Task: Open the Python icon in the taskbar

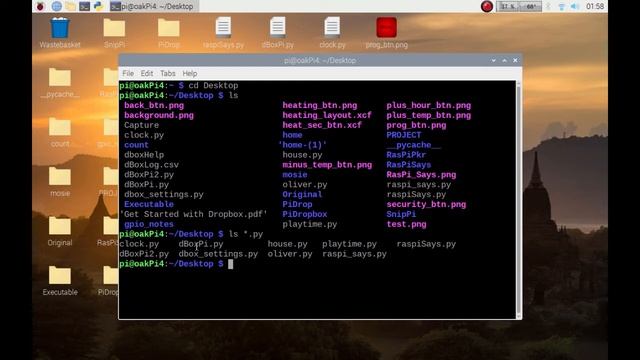Action: tap(98, 6)
